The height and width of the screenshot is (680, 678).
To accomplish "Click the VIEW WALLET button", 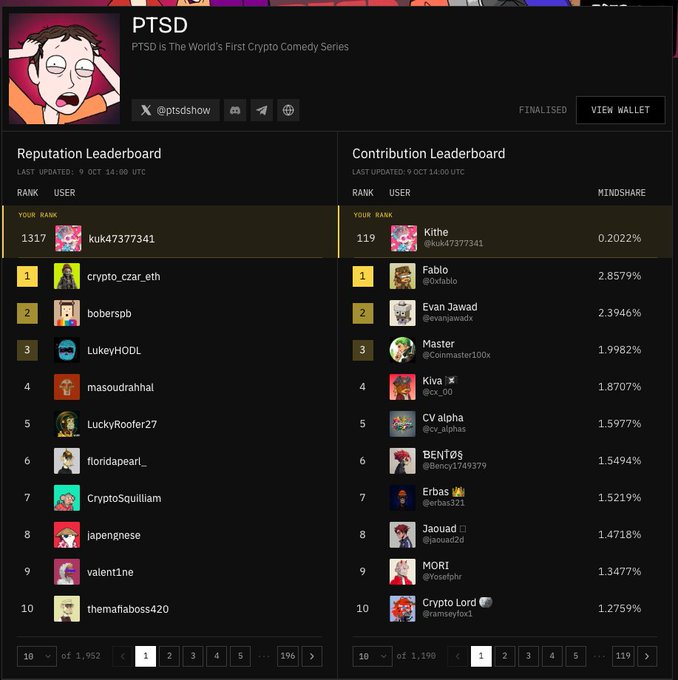I will 620,110.
